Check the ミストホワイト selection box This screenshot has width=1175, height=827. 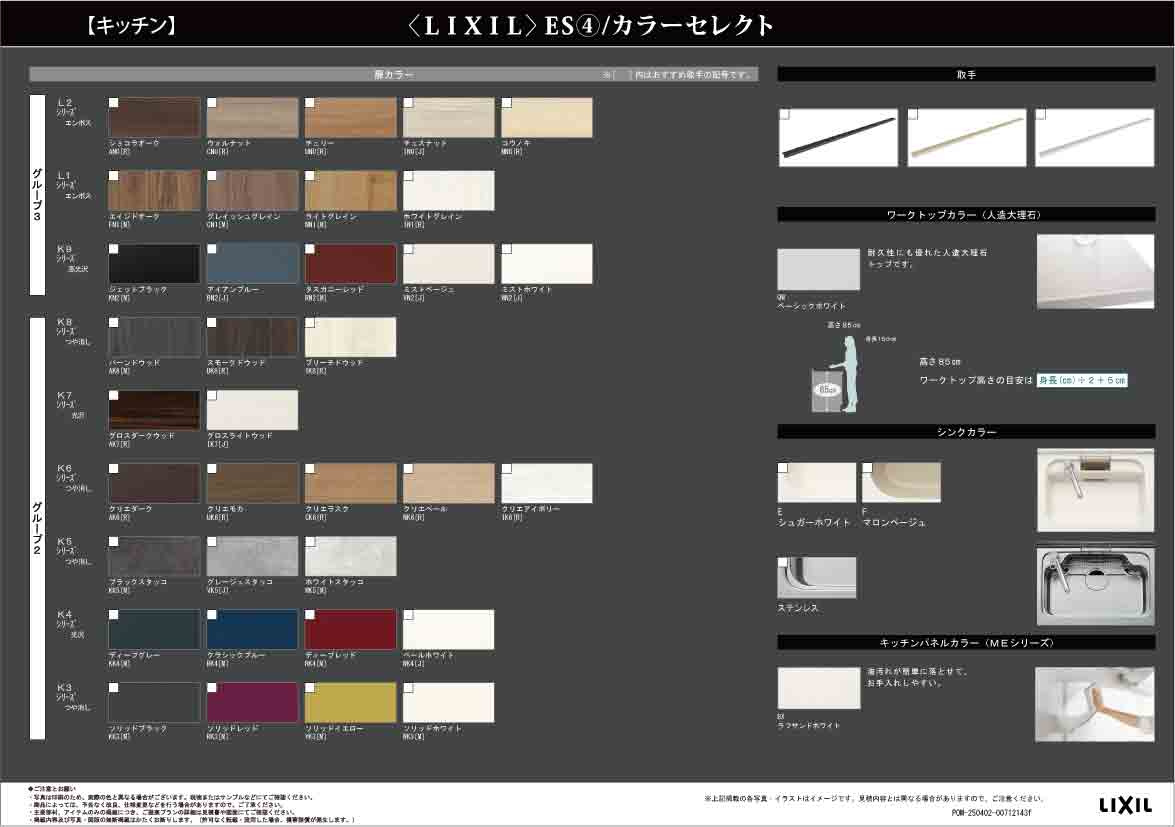(x=505, y=247)
